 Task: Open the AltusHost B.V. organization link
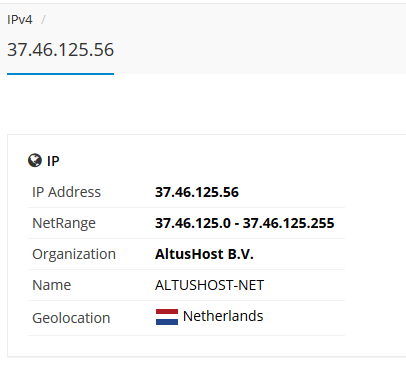point(204,254)
